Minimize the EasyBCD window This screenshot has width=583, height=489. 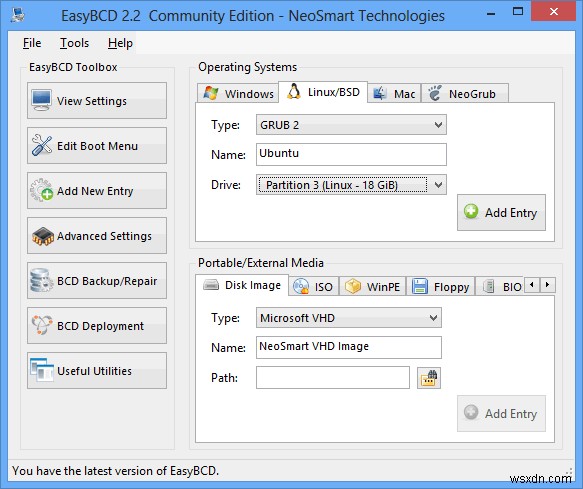pos(491,14)
